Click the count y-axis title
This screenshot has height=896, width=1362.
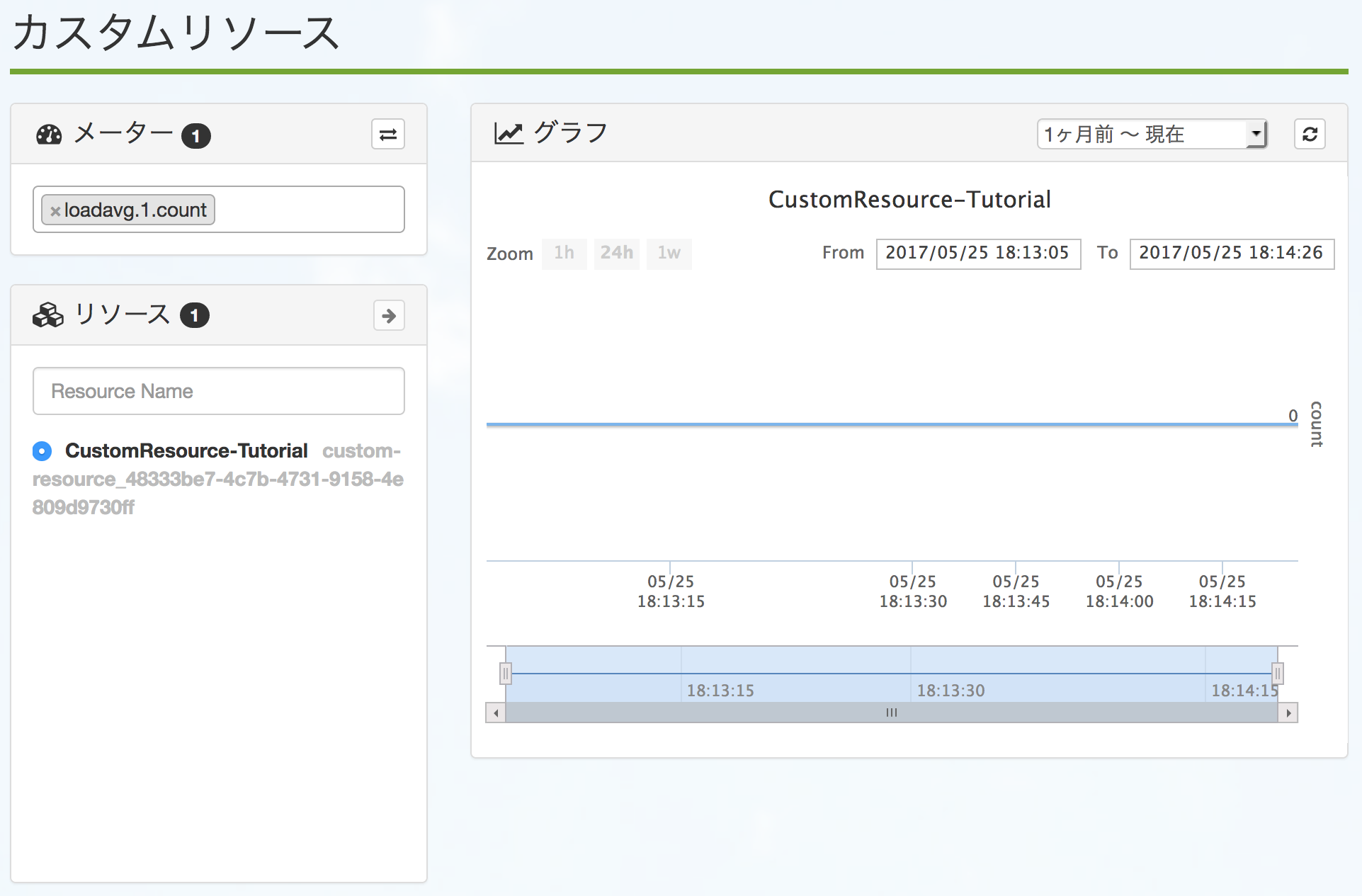1316,424
